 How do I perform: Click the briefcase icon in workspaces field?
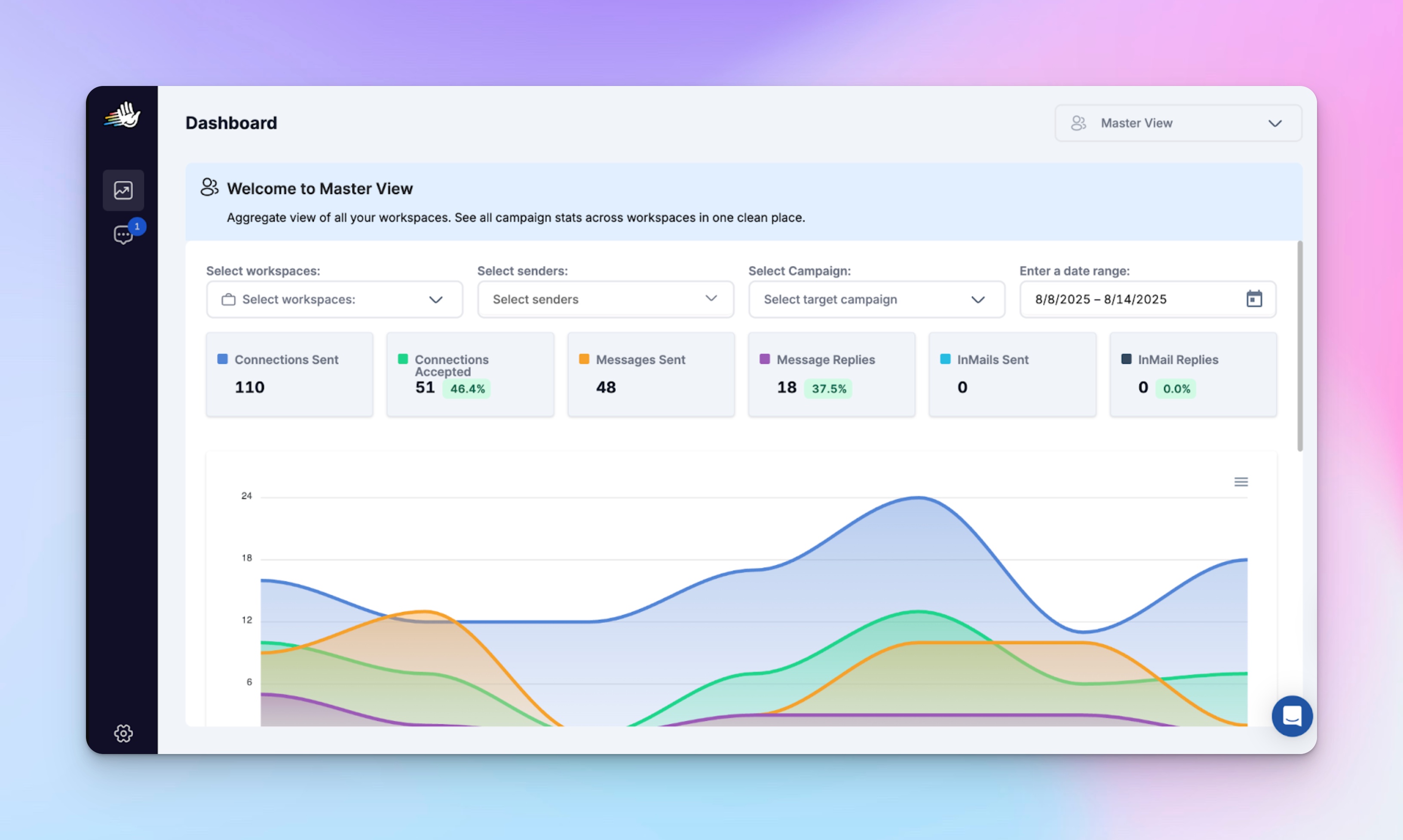[228, 300]
